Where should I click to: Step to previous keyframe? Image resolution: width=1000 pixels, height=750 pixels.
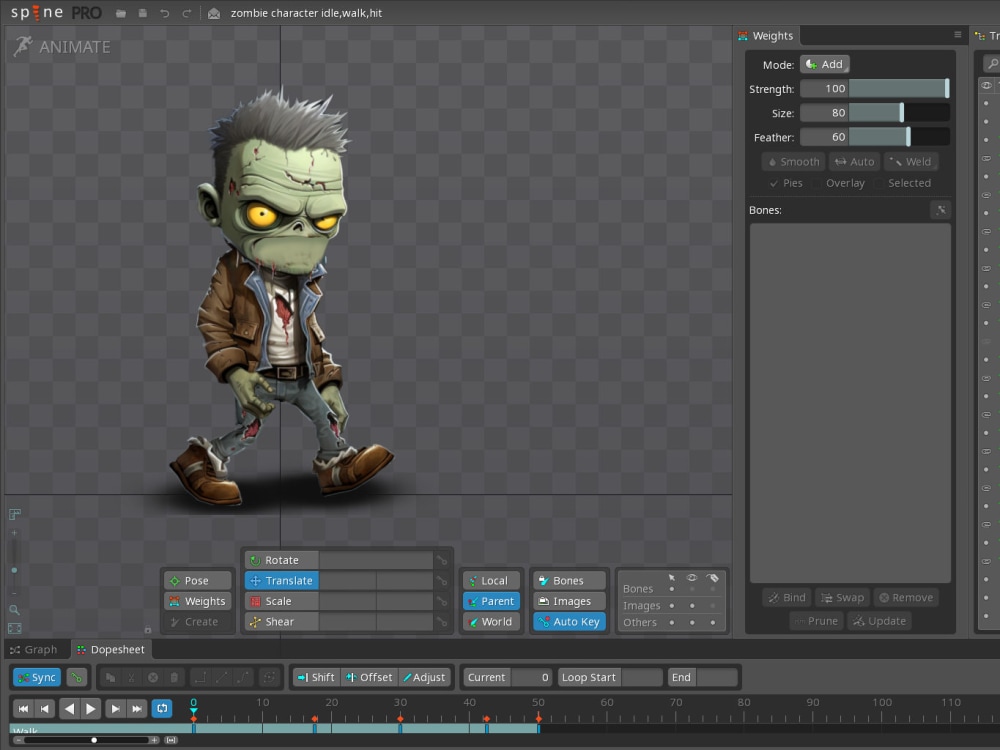[x=45, y=709]
